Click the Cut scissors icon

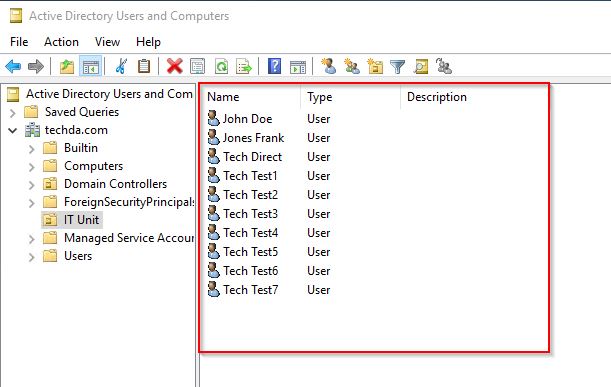click(121, 67)
